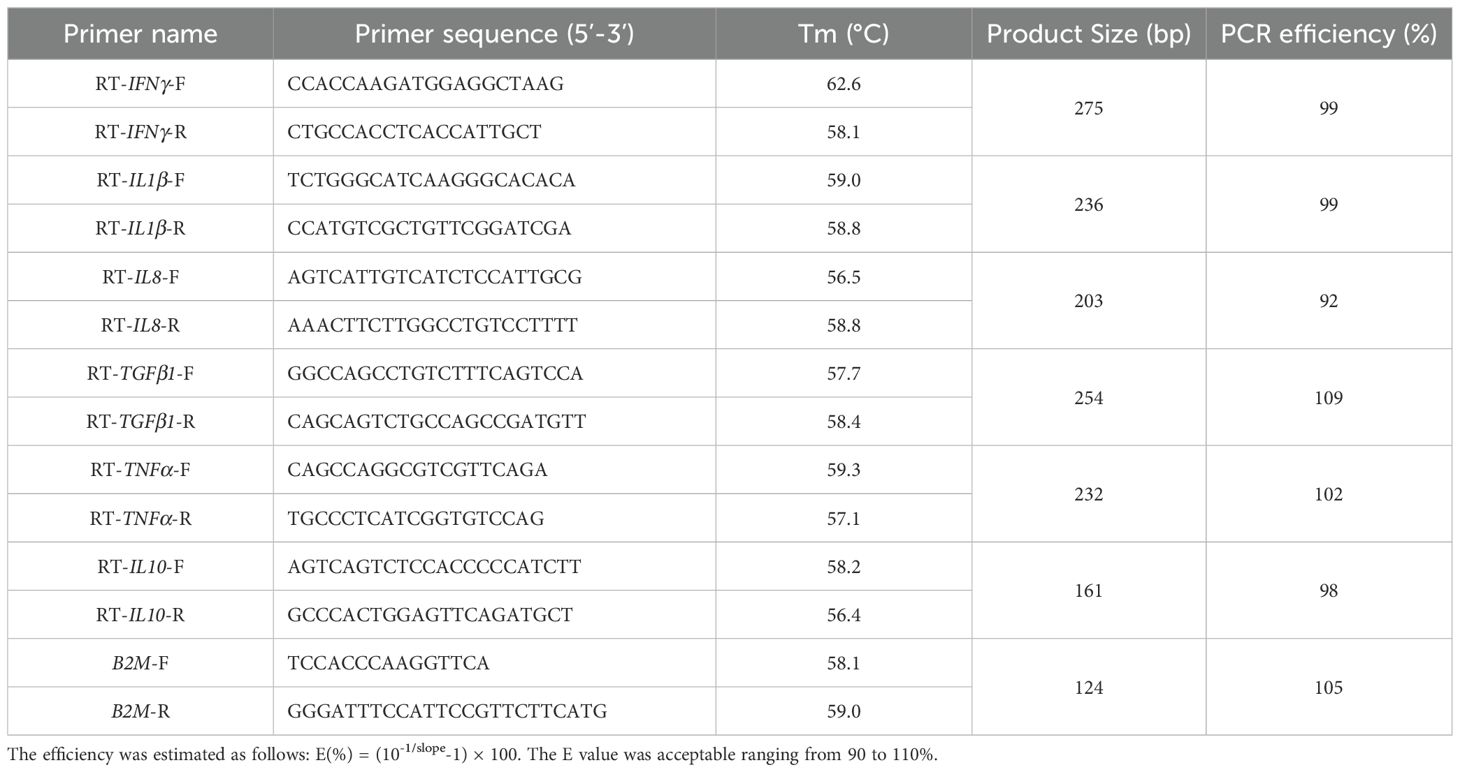Select the RT-IL8-R primer name
Screen dimensions: 1460x772
[x=140, y=325]
